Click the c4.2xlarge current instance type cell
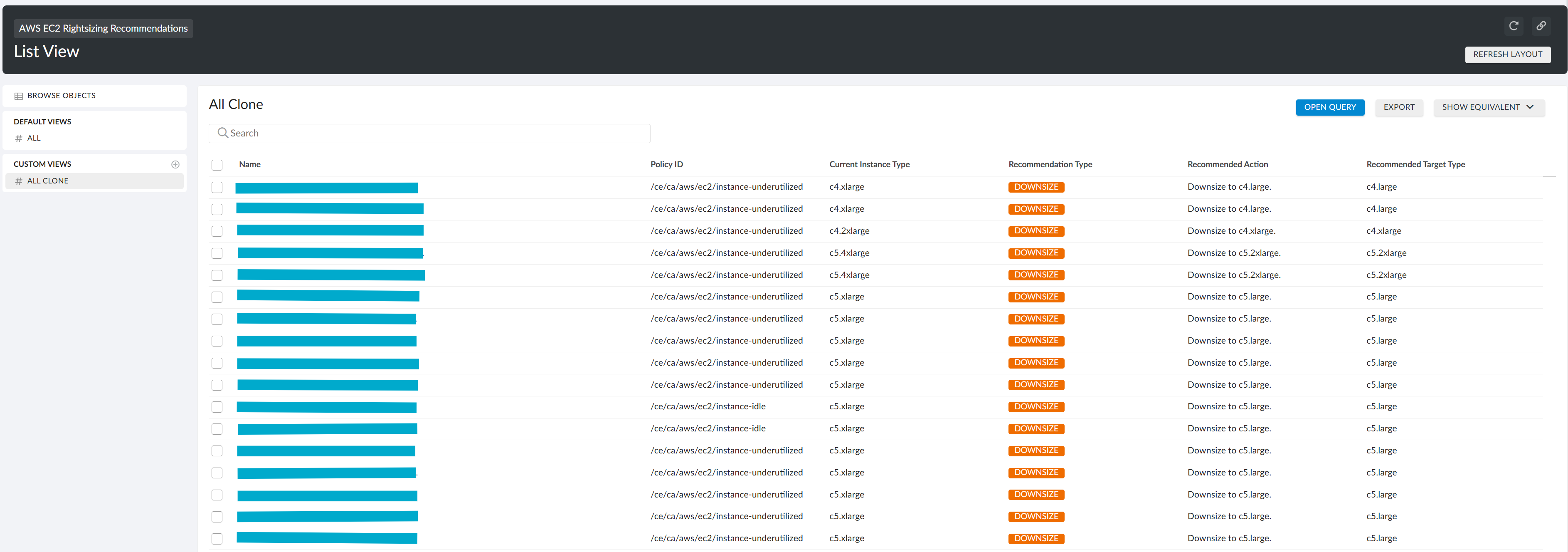 (x=849, y=231)
